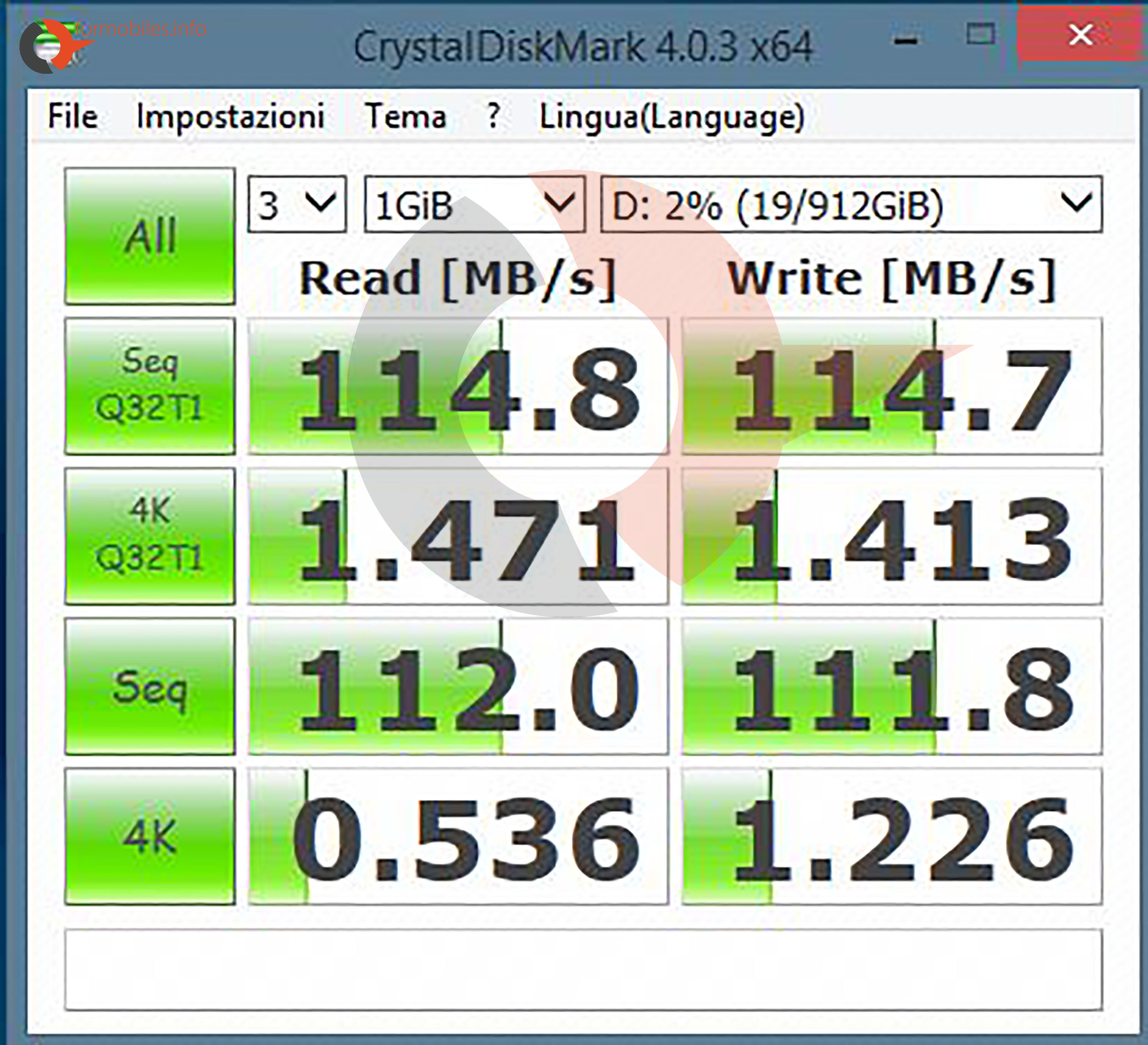Run all benchmarks with All button
1148x1045 pixels.
pos(150,236)
